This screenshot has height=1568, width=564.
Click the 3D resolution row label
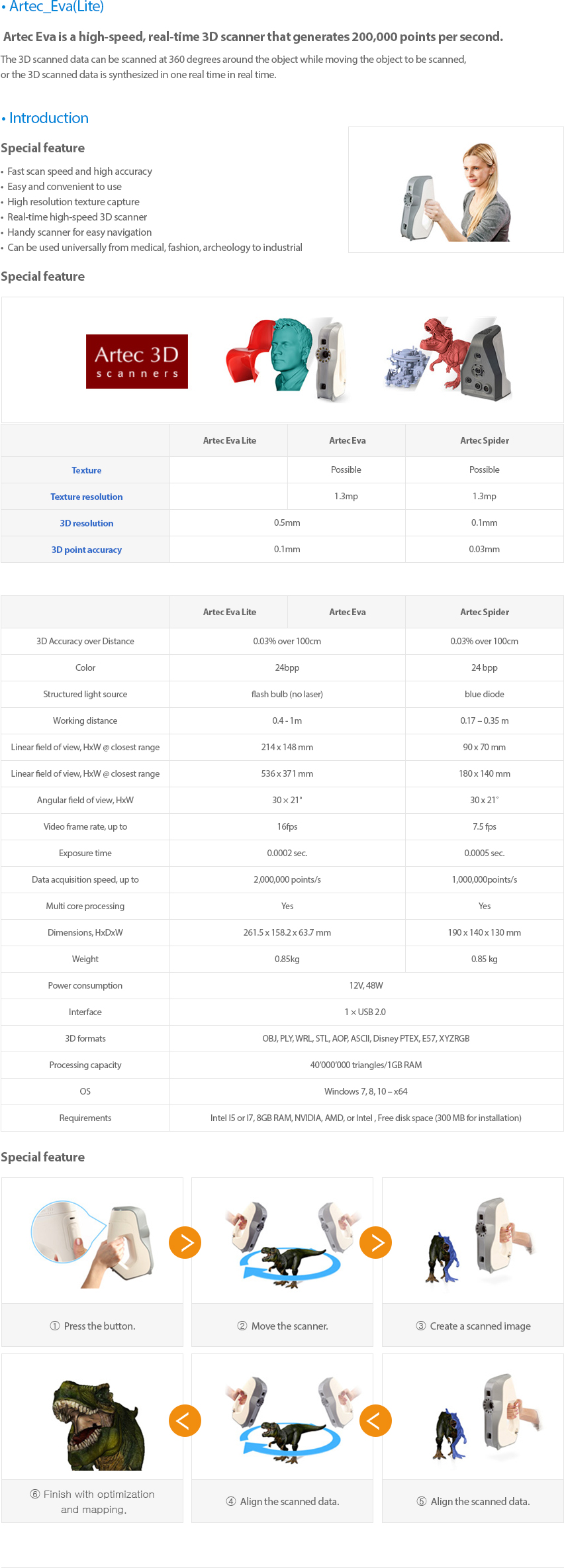pyautogui.click(x=87, y=523)
